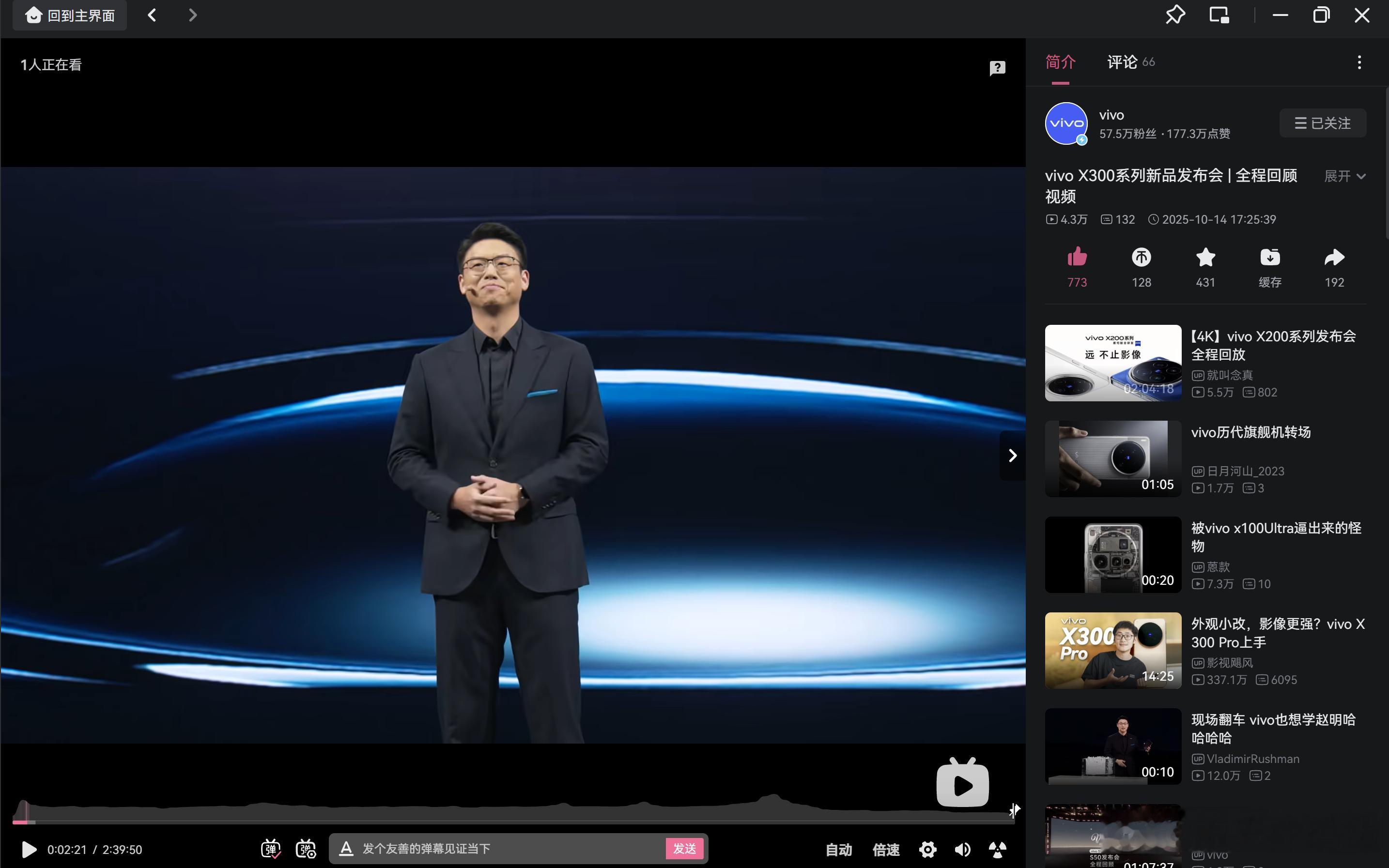Screen dimensions: 1389x868
Task: Go forward with the right arrow
Action: [192, 15]
